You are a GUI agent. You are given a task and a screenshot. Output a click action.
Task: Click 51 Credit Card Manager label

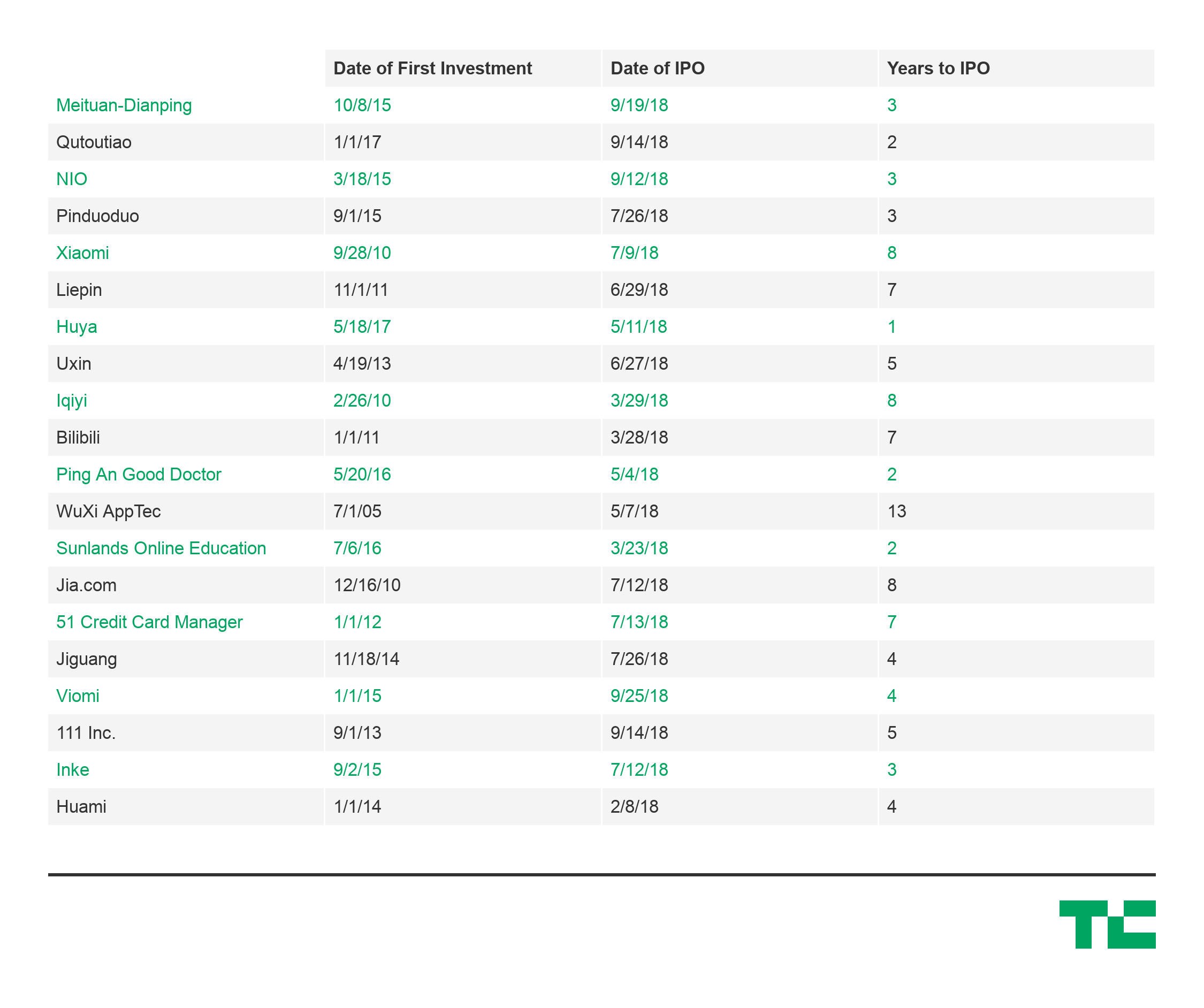tap(150, 622)
